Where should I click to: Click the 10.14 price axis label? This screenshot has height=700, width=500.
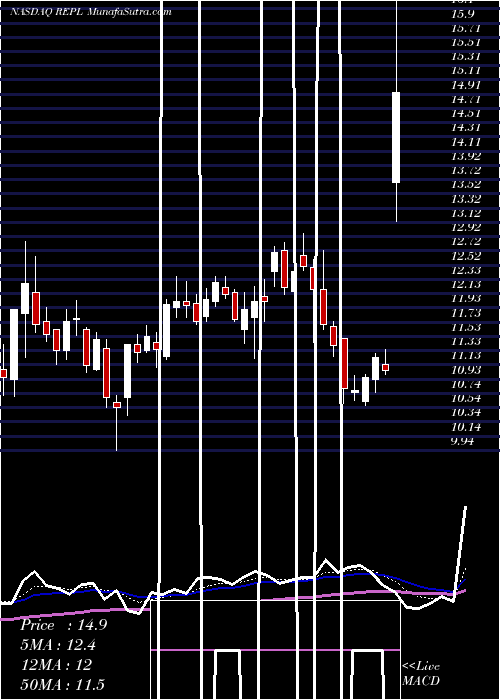(x=466, y=427)
